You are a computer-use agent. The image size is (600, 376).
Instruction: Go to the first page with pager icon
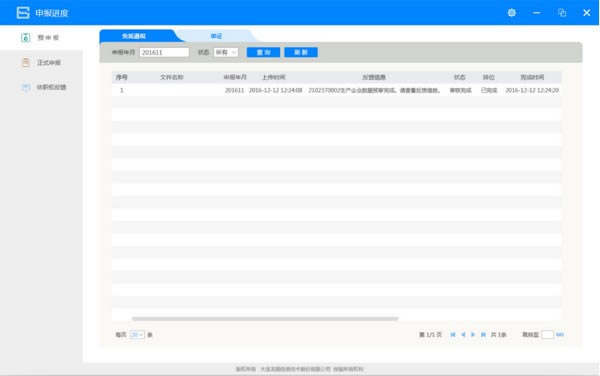[453, 335]
